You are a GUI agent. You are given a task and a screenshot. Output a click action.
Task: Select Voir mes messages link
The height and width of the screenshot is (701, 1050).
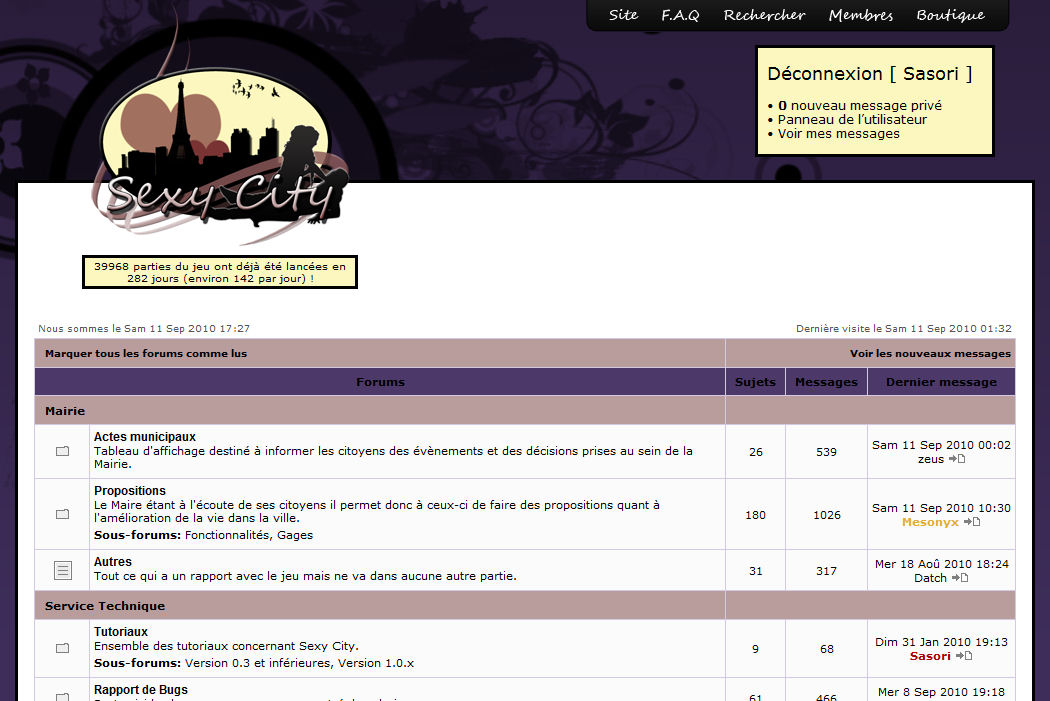coord(838,133)
